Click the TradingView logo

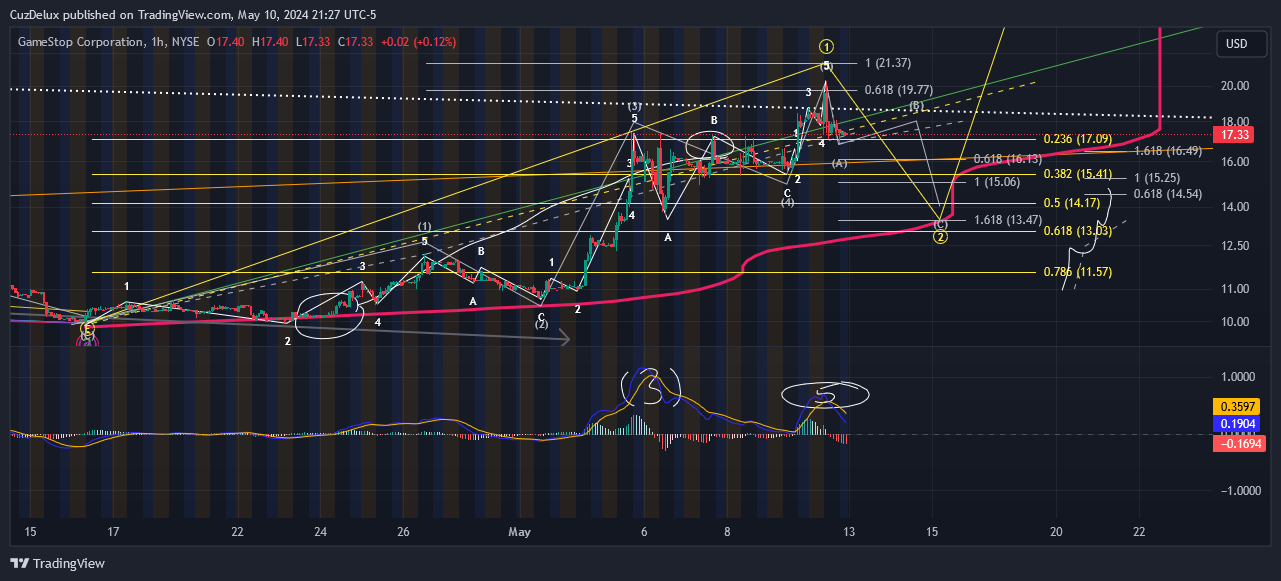(x=57, y=563)
